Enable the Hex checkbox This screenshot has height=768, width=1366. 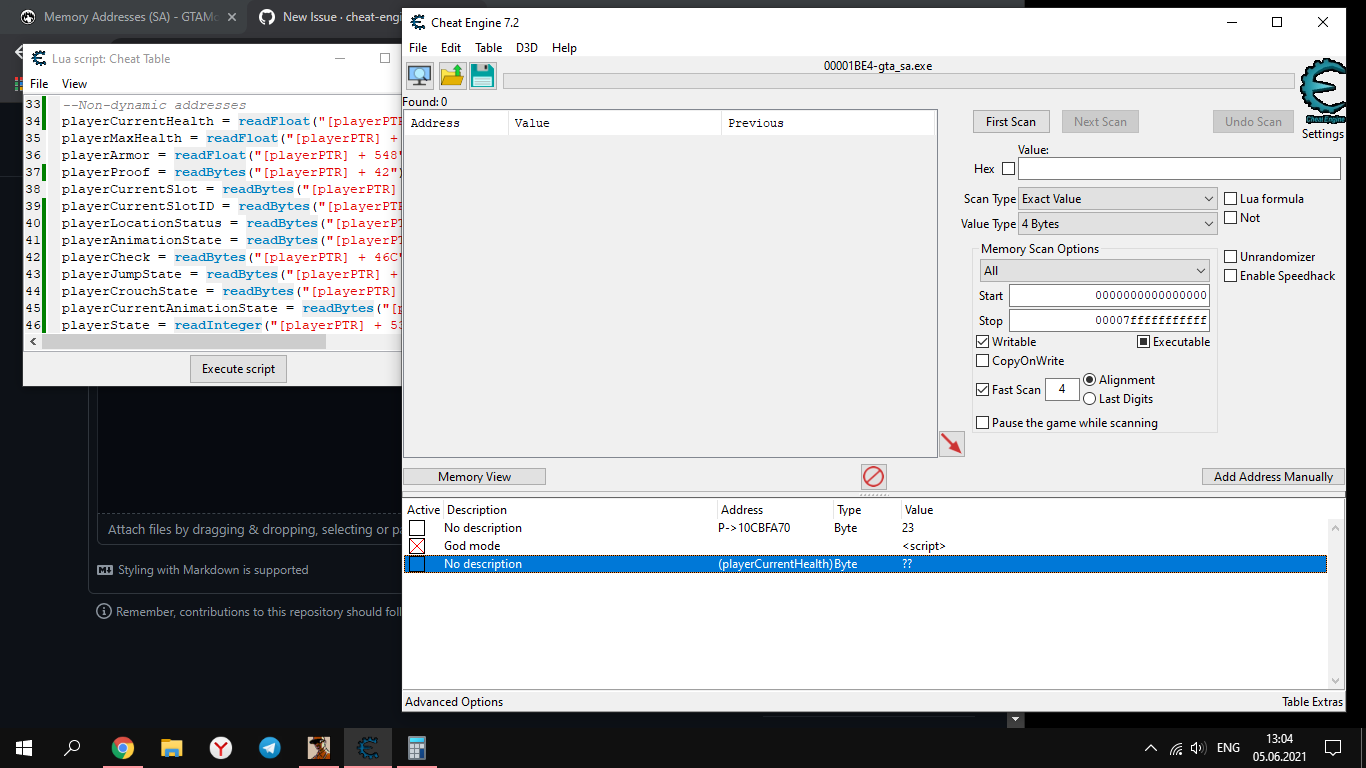pos(1007,168)
